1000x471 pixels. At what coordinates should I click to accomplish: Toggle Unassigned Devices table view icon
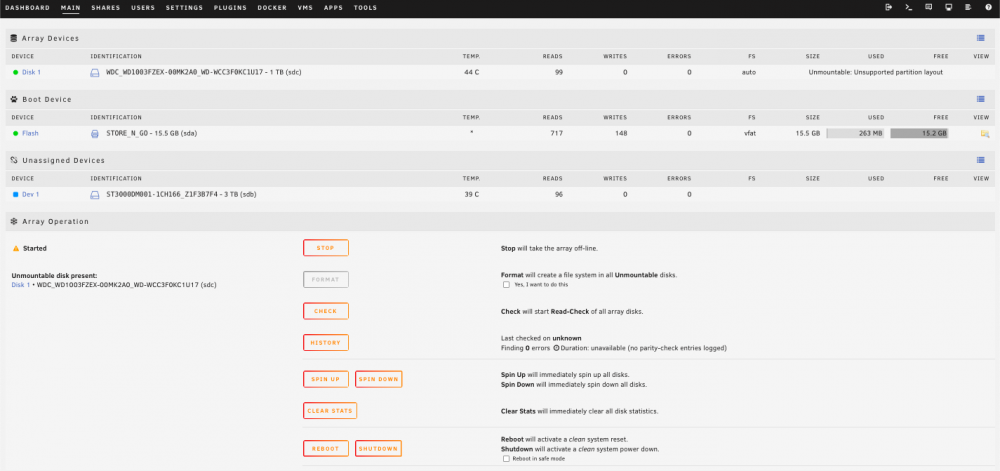click(981, 161)
